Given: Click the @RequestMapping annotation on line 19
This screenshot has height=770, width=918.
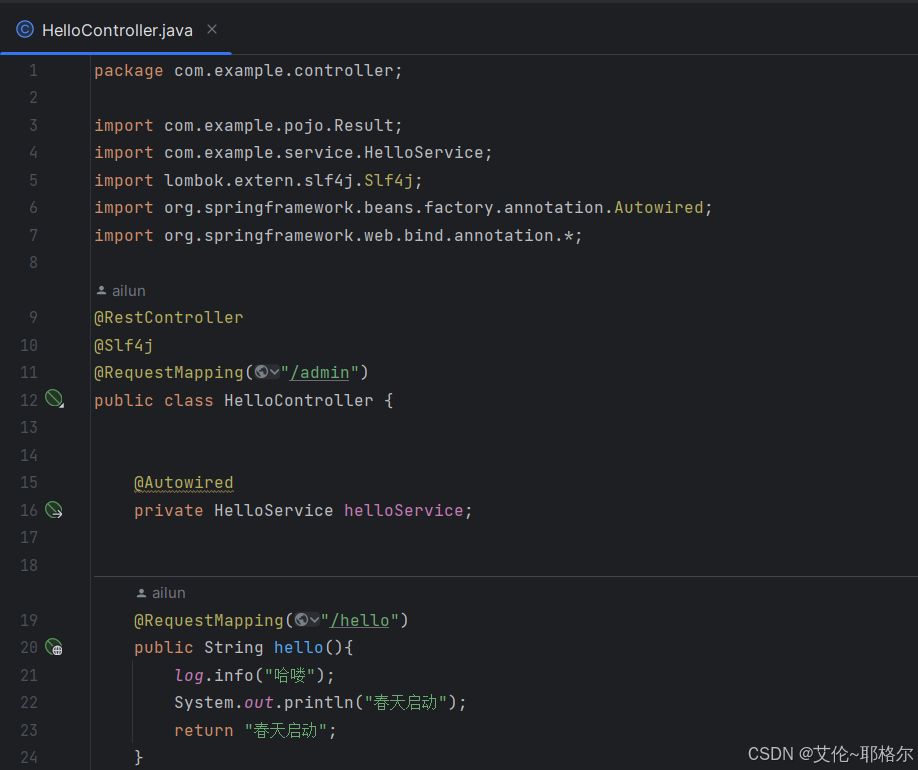Looking at the screenshot, I should point(208,620).
